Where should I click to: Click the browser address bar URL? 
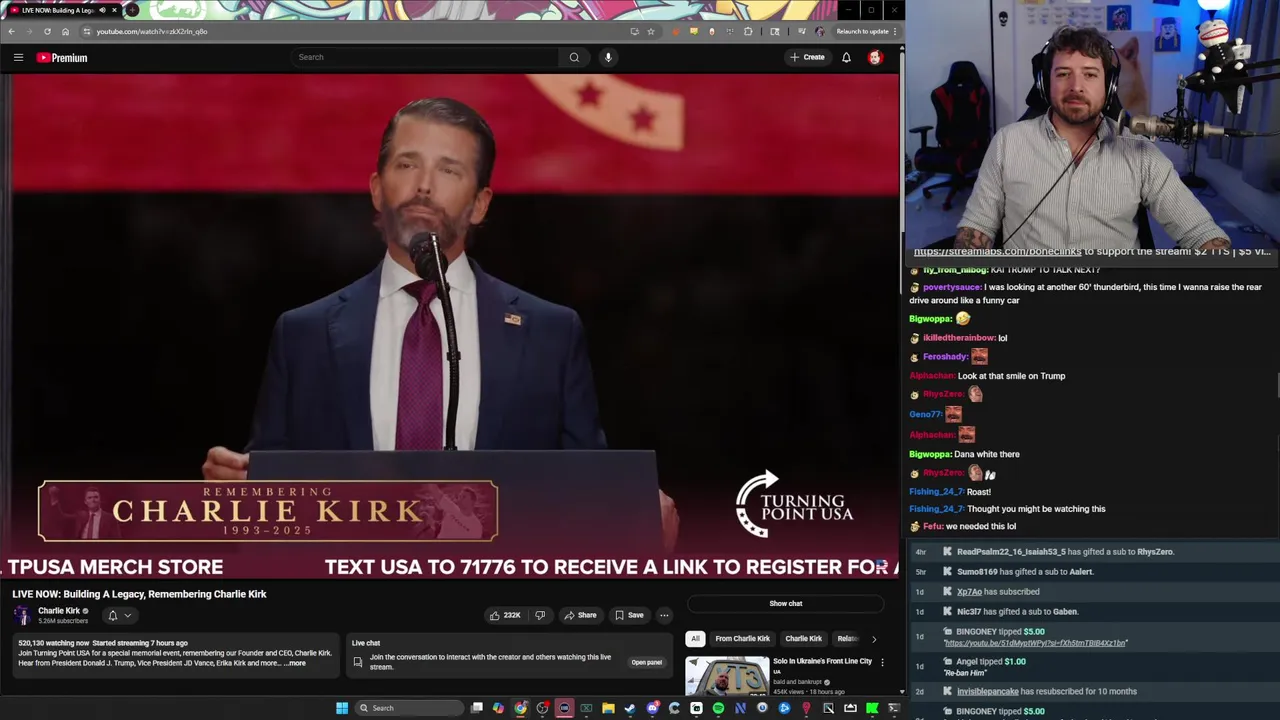click(x=152, y=31)
